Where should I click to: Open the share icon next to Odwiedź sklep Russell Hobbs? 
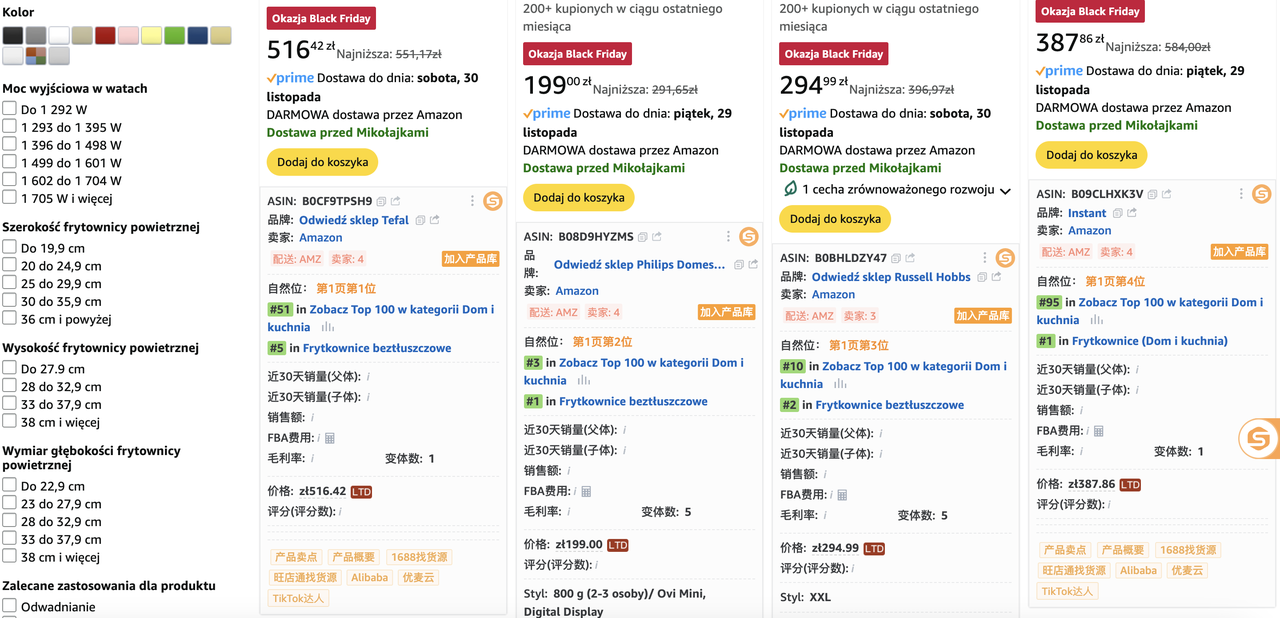point(996,277)
